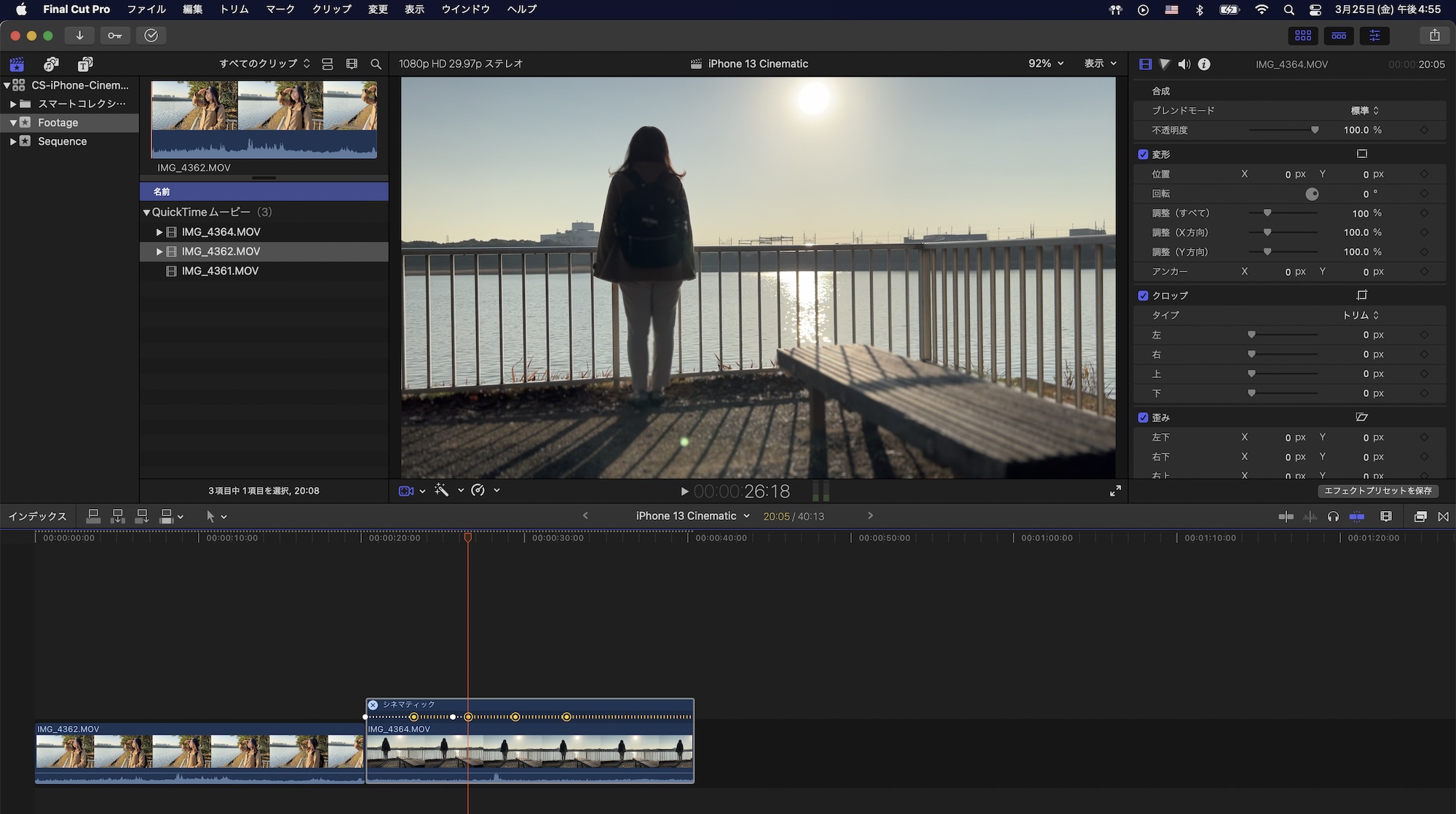Open the クリップ menu in menu bar
1456x814 pixels.
point(331,9)
